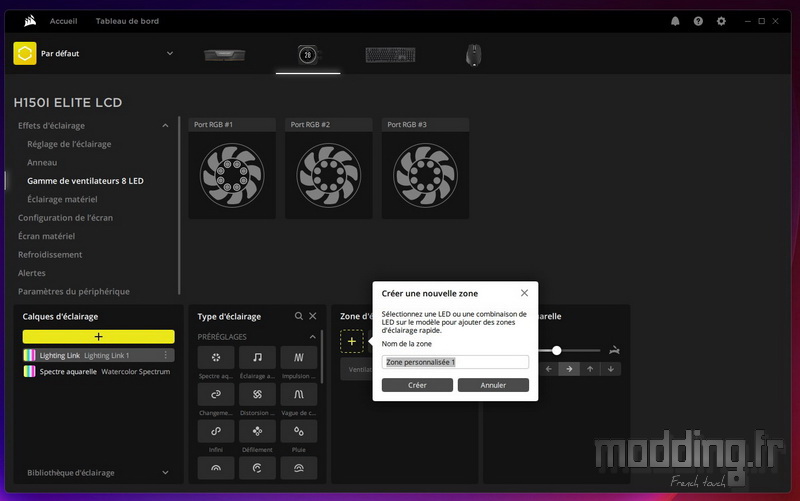The width and height of the screenshot is (800, 501).
Task: Open Éclairage matériel
Action: pos(62,199)
